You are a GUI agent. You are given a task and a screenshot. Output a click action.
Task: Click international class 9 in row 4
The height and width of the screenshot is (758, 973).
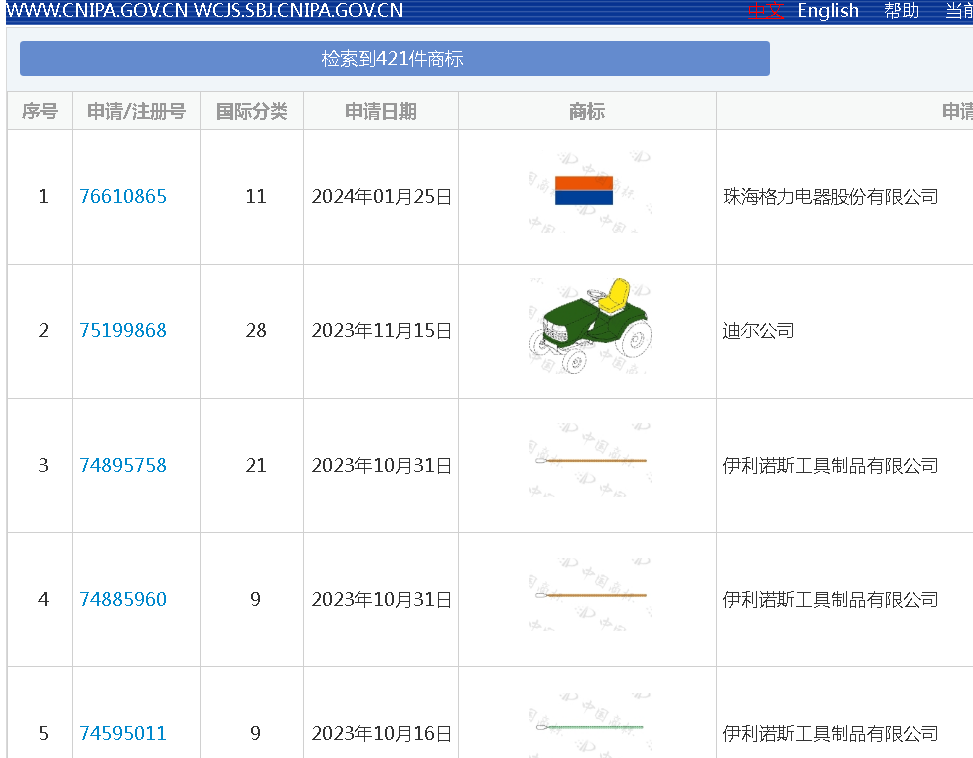pyautogui.click(x=255, y=599)
